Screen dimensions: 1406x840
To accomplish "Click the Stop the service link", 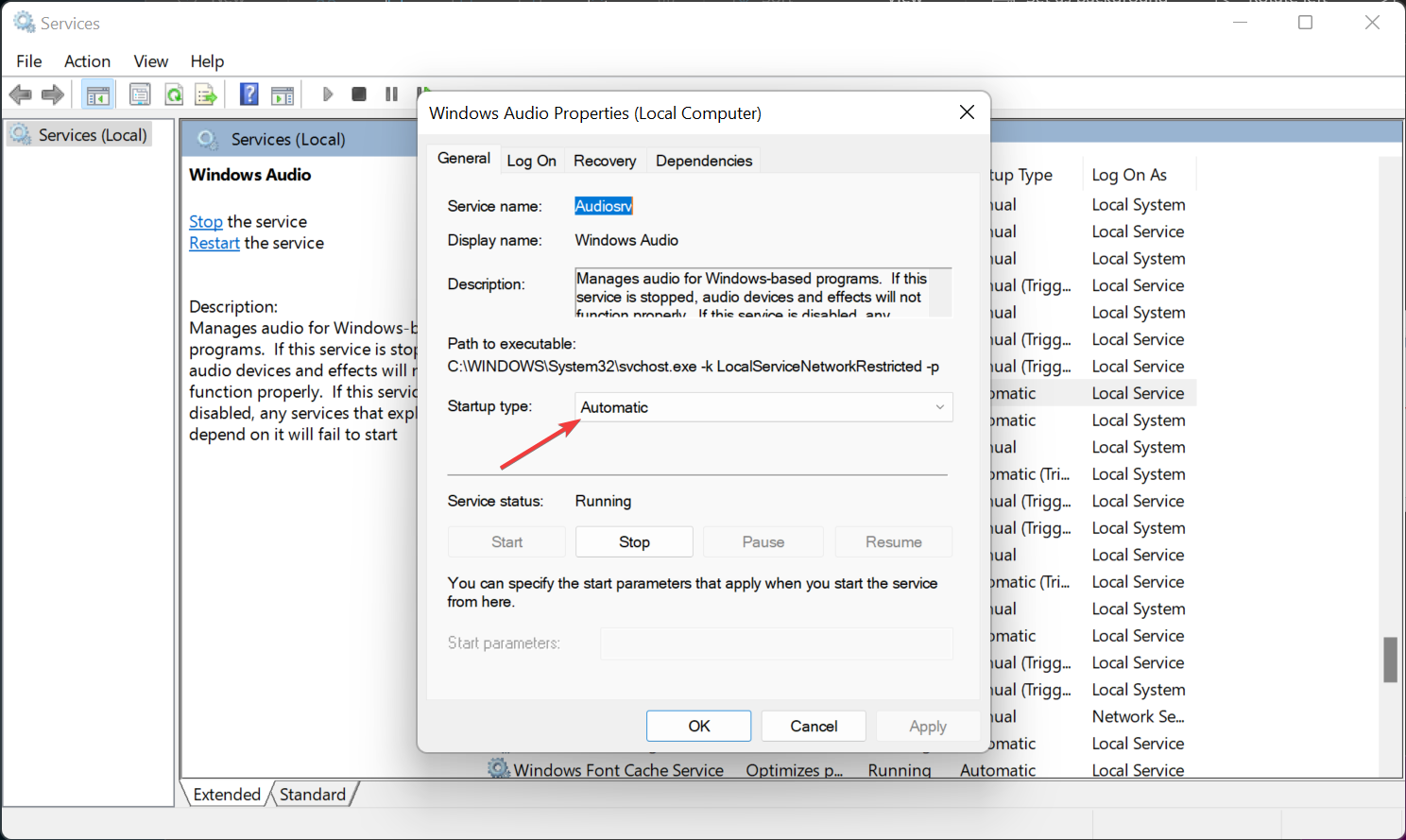I will coord(205,221).
